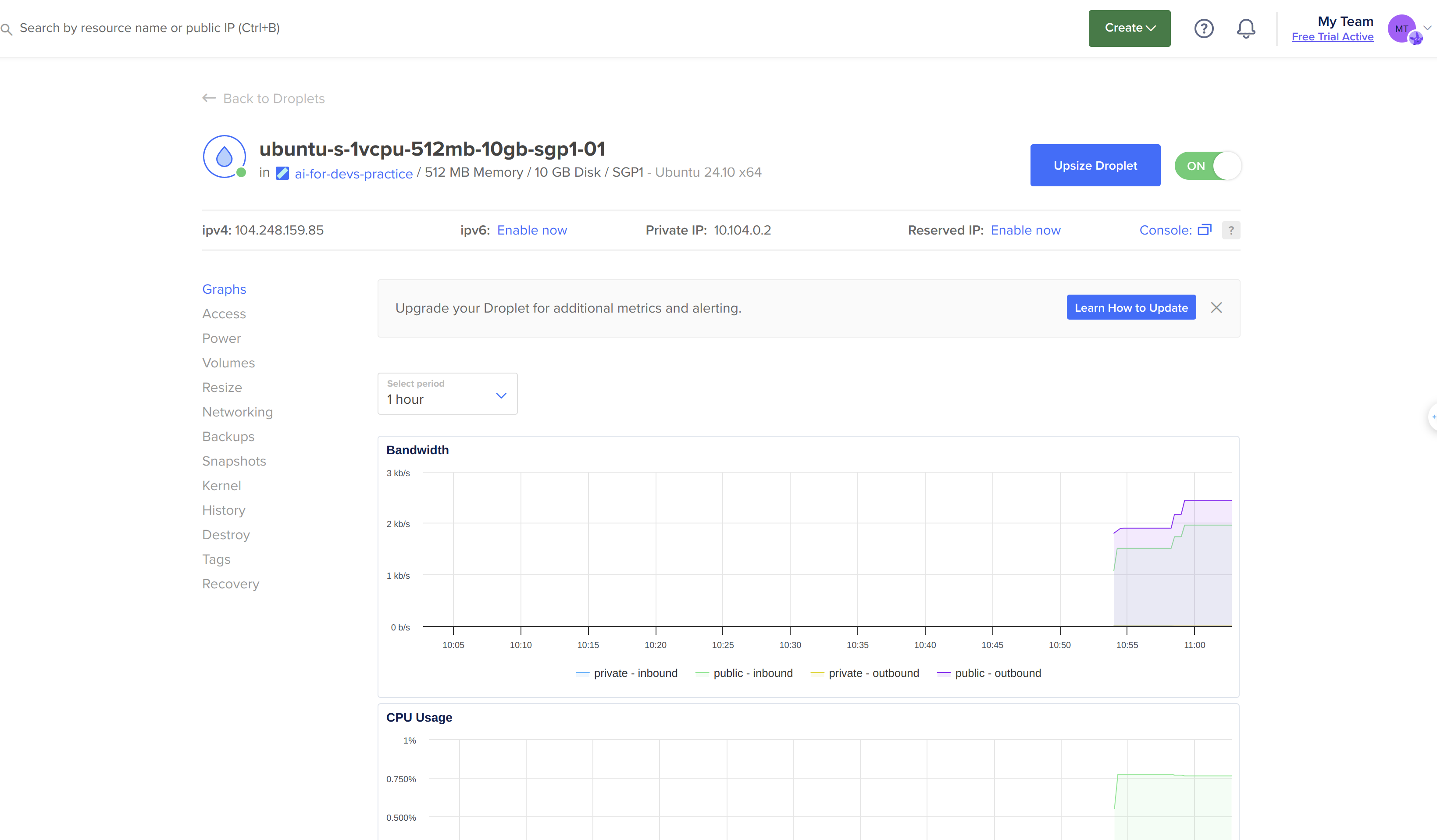Select the Graphs tab
Screen dimensions: 1437x840
point(224,289)
